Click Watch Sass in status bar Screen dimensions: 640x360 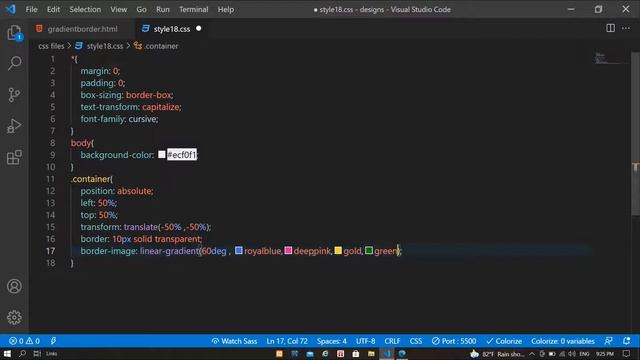(x=234, y=341)
